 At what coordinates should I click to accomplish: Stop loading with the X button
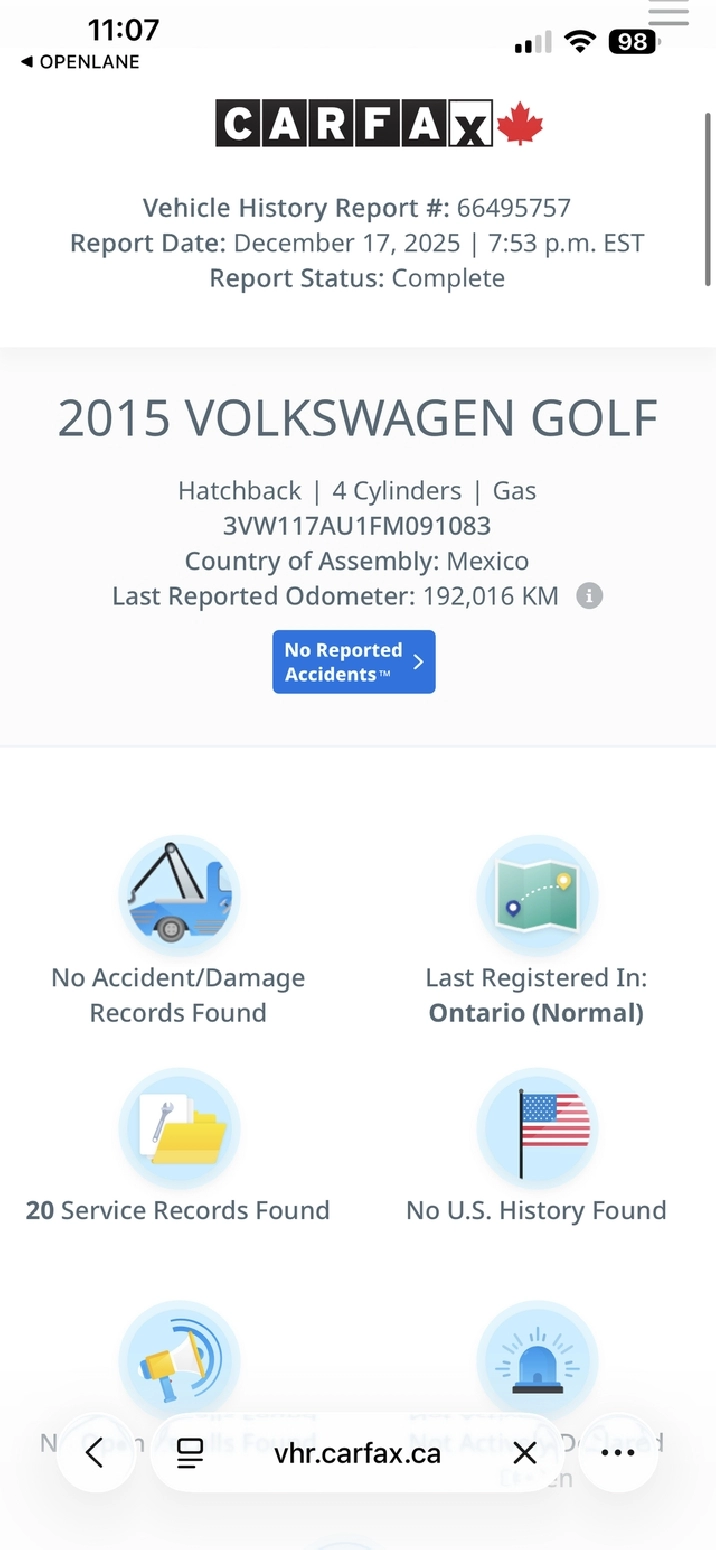pyautogui.click(x=525, y=1453)
